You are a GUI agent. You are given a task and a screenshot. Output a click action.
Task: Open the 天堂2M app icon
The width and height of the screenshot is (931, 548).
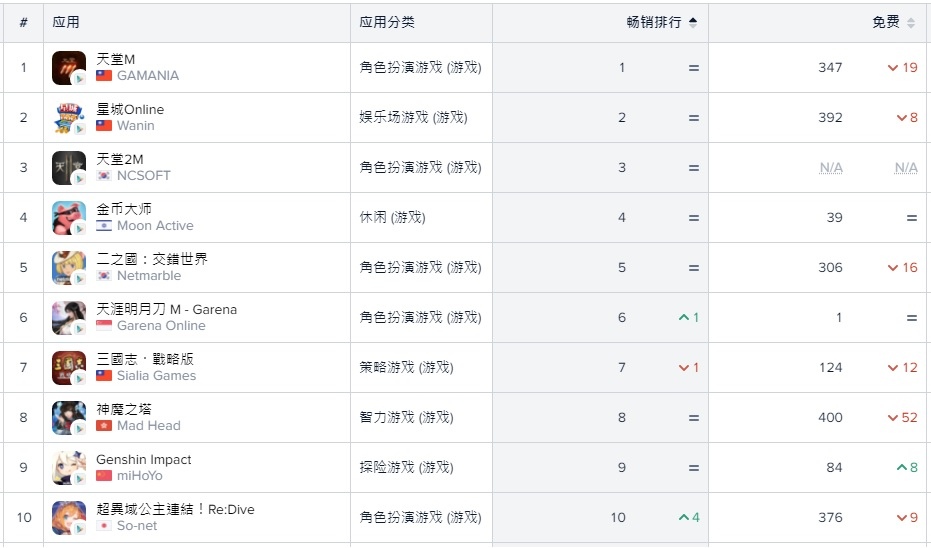point(69,167)
